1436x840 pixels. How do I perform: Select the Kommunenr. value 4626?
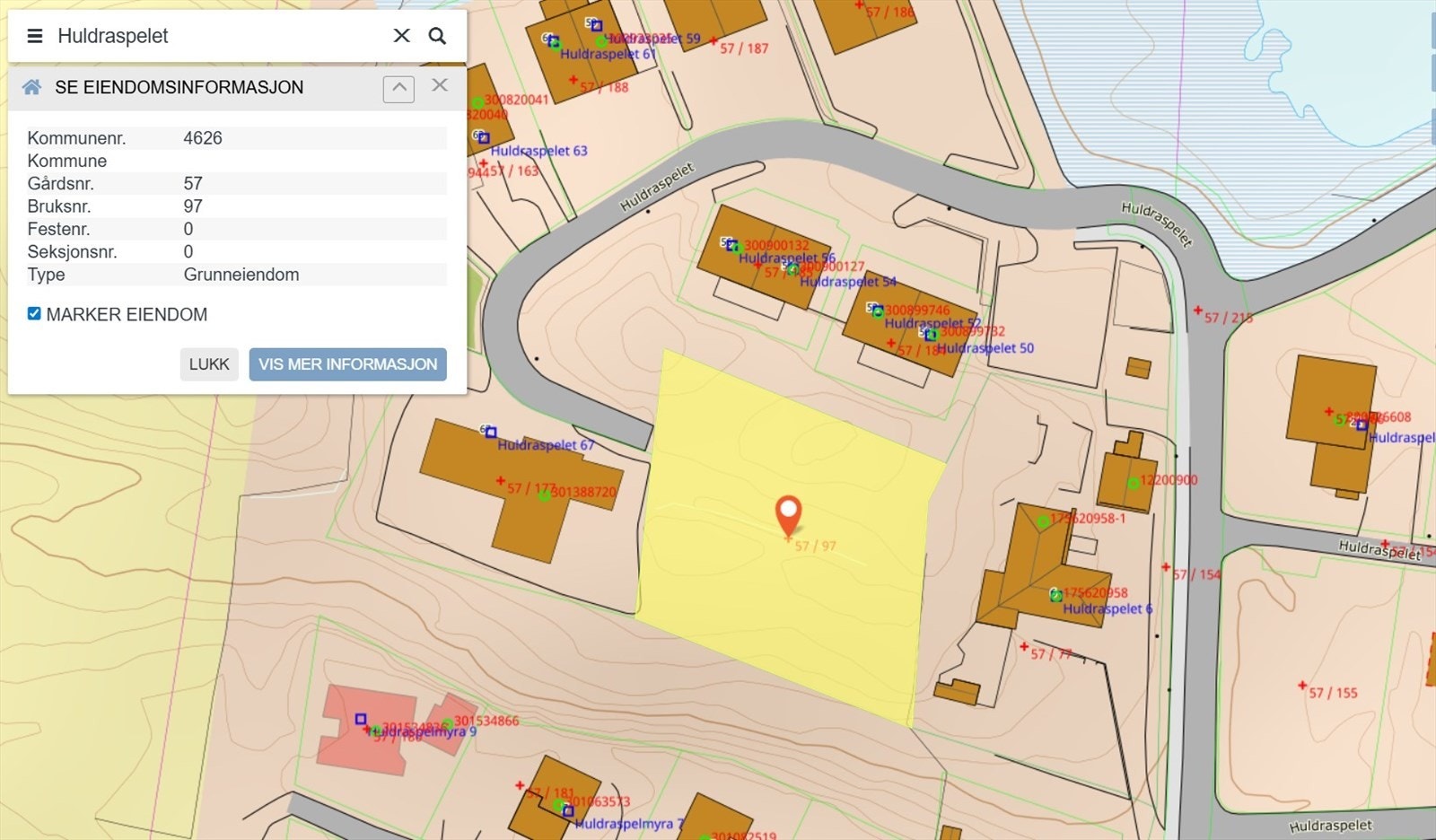[x=203, y=138]
